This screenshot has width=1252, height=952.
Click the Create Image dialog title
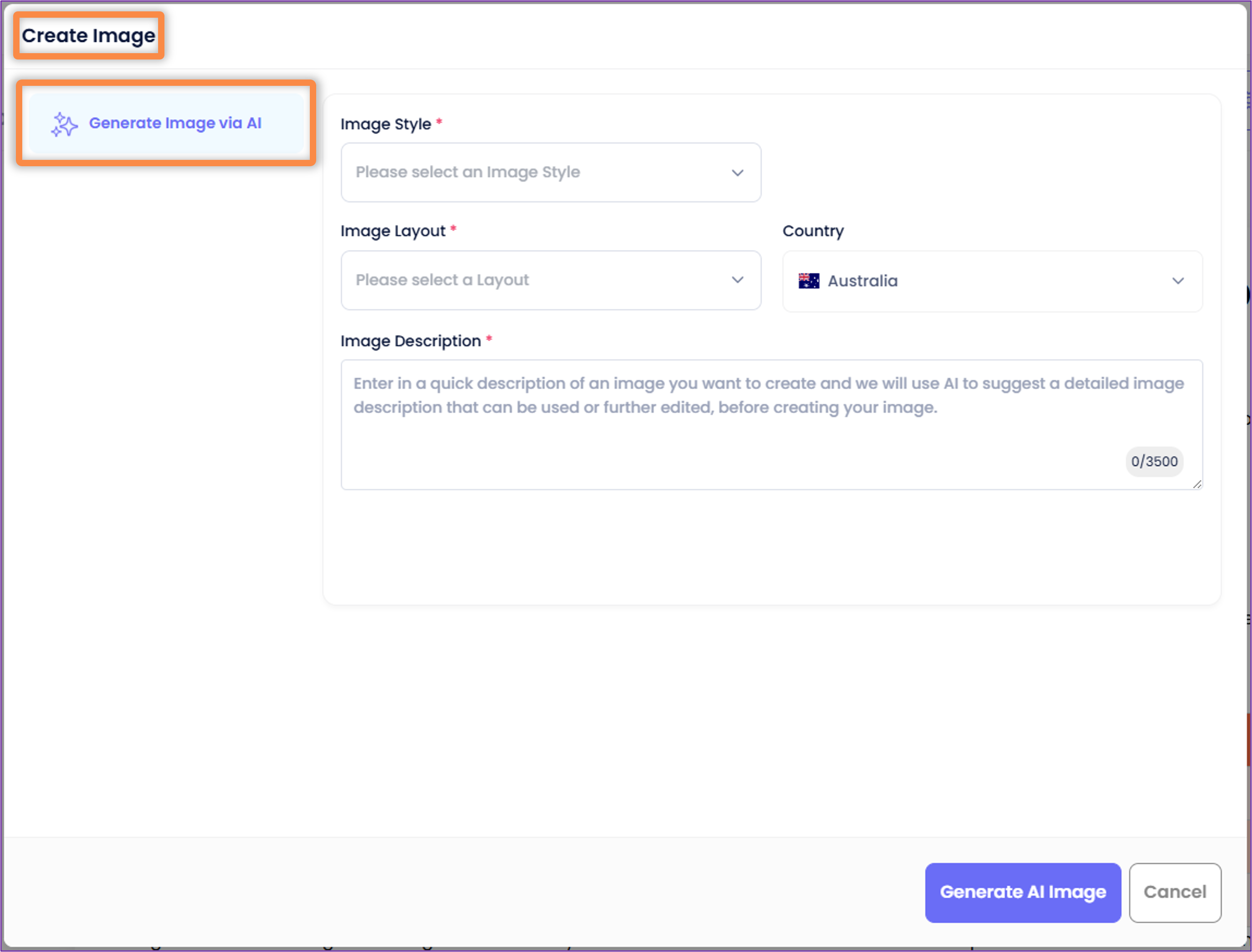click(89, 36)
